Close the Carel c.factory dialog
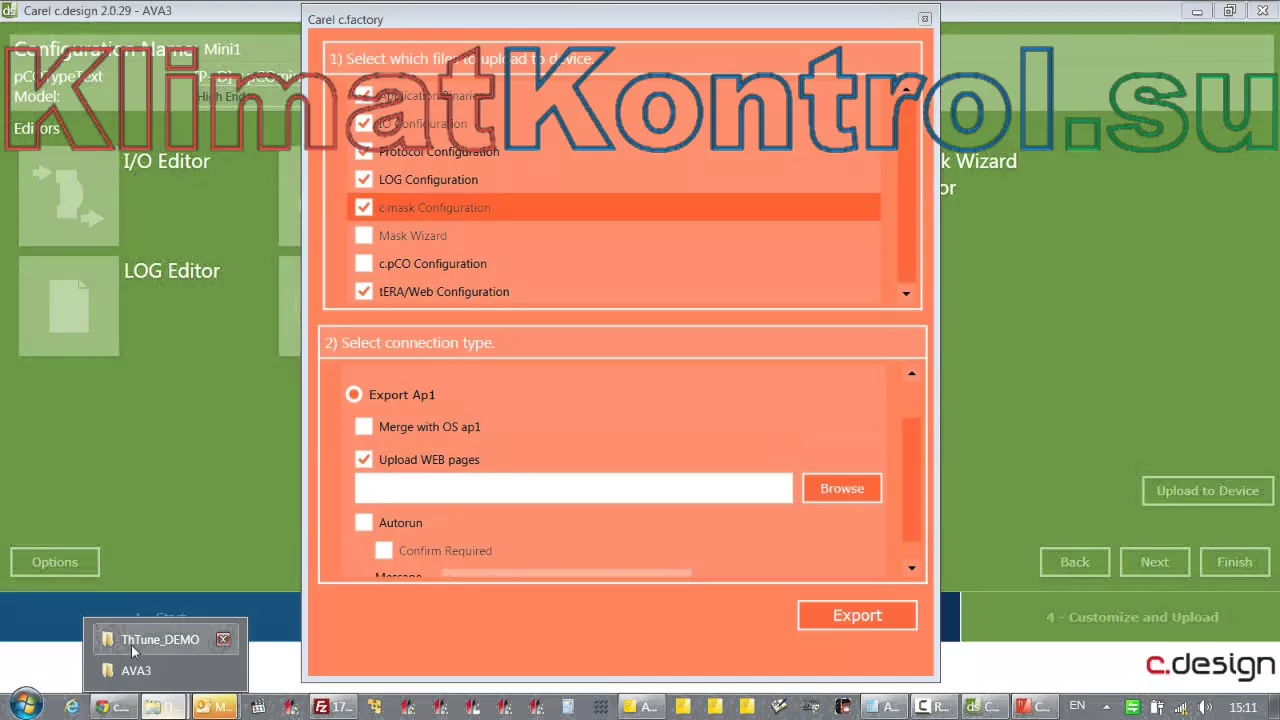 coord(924,19)
